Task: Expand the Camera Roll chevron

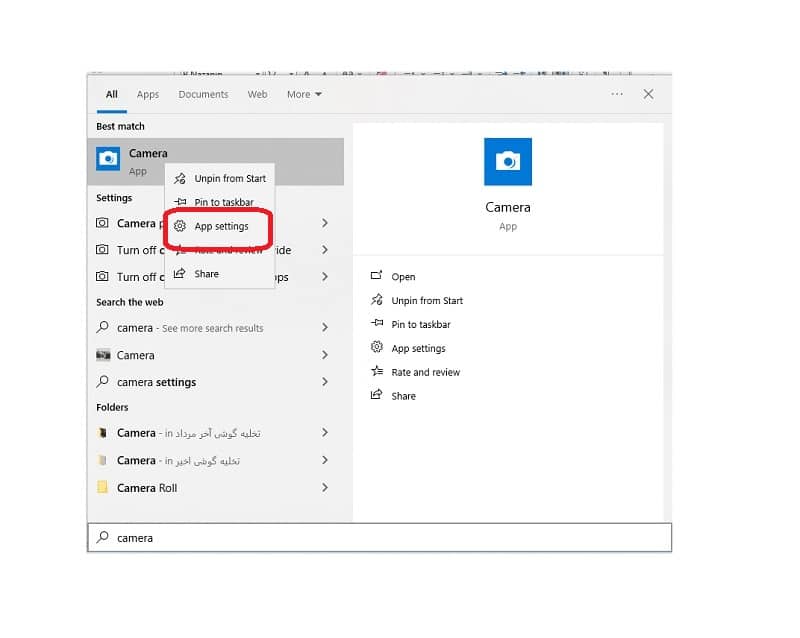Action: (x=325, y=488)
